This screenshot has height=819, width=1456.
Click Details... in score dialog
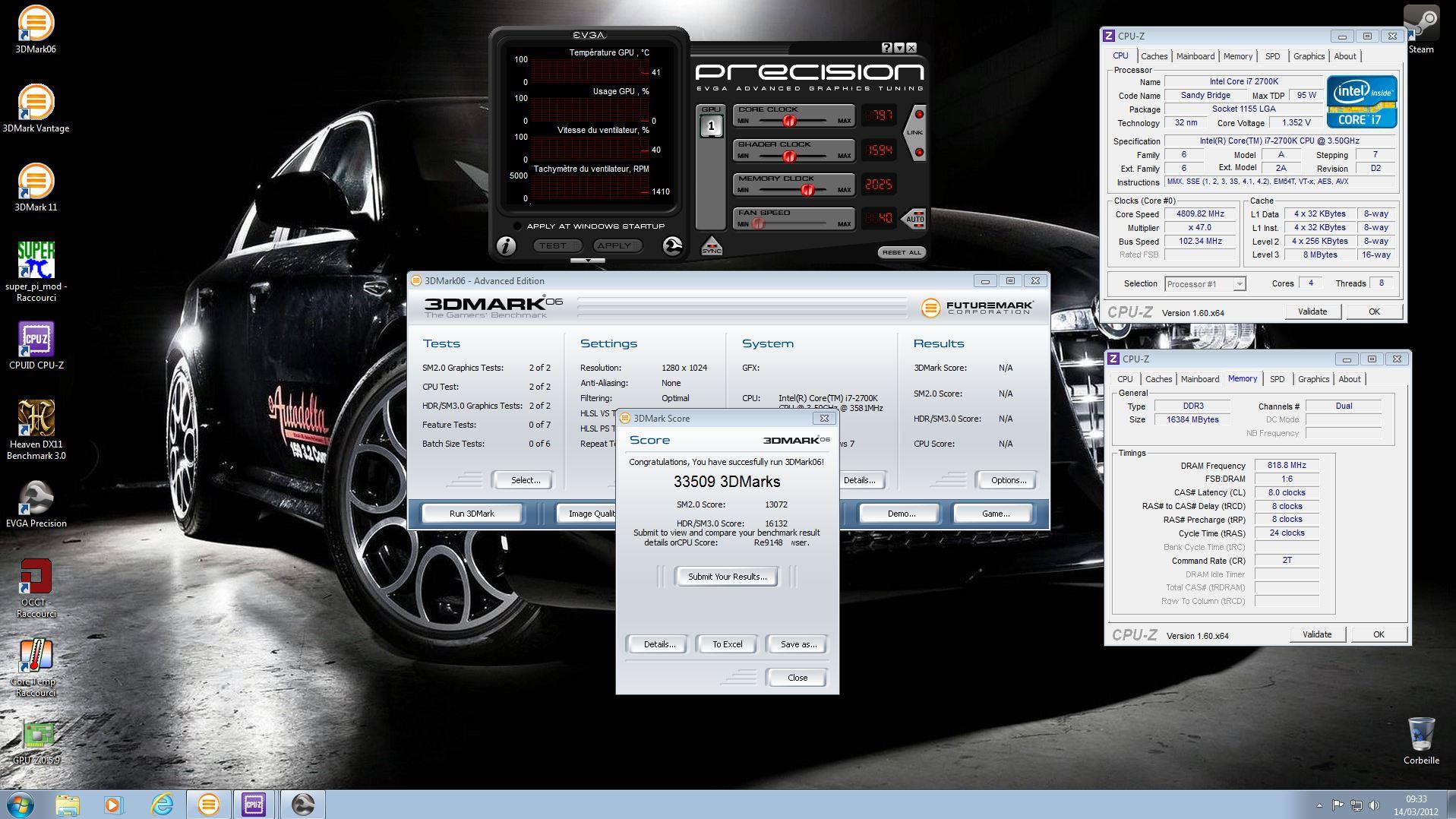click(x=659, y=644)
